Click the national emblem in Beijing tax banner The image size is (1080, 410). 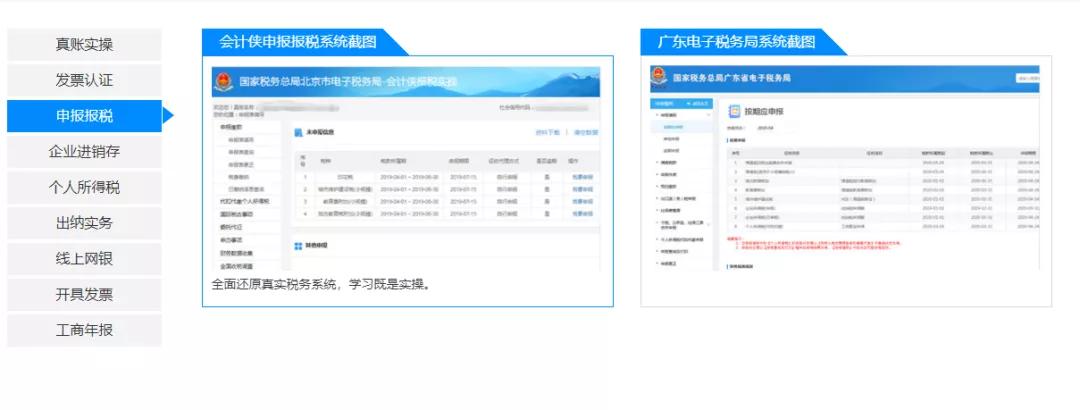tap(223, 82)
